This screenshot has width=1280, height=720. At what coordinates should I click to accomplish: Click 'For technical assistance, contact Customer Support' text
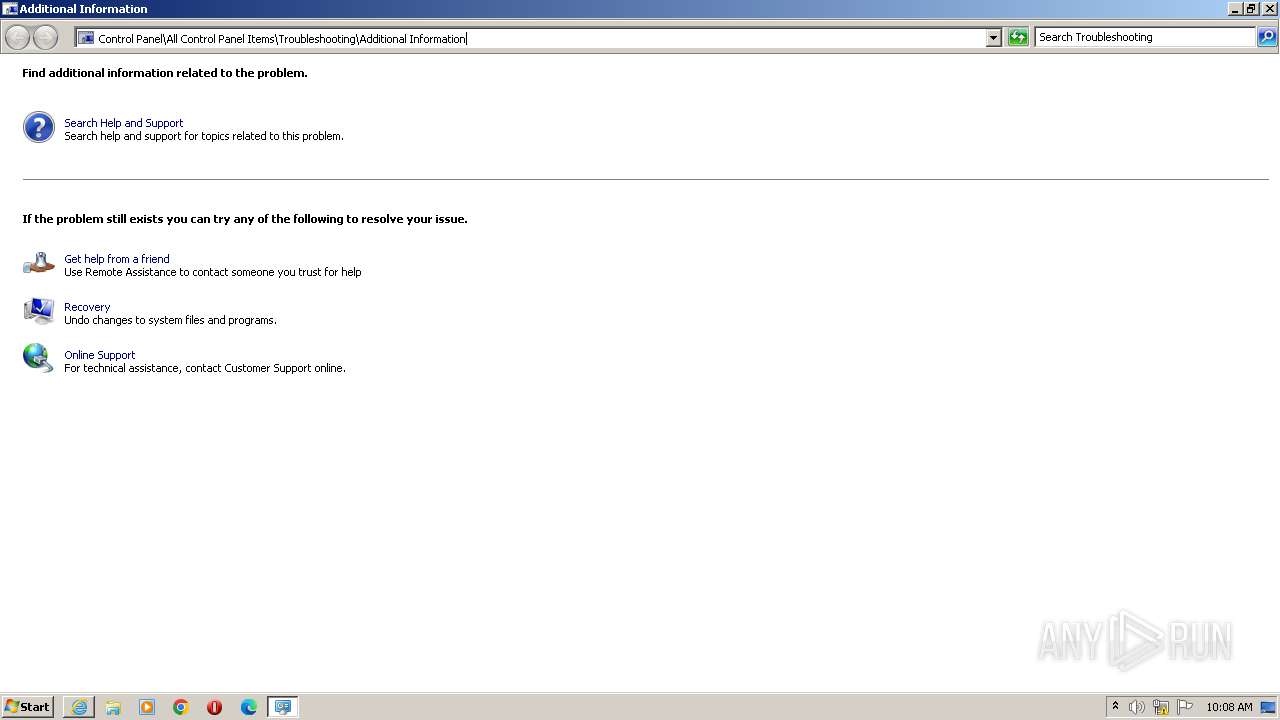[205, 368]
